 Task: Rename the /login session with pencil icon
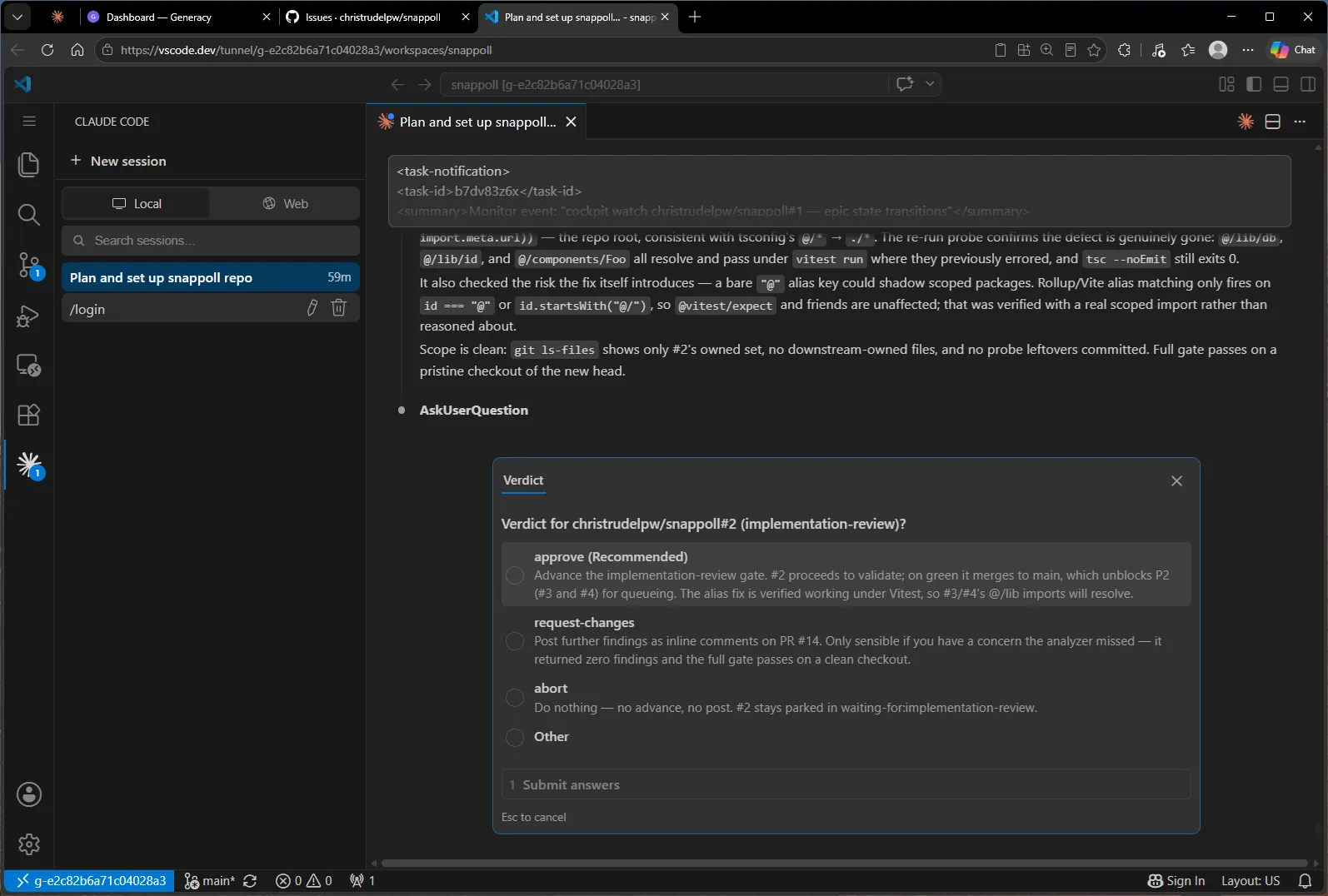tap(312, 308)
